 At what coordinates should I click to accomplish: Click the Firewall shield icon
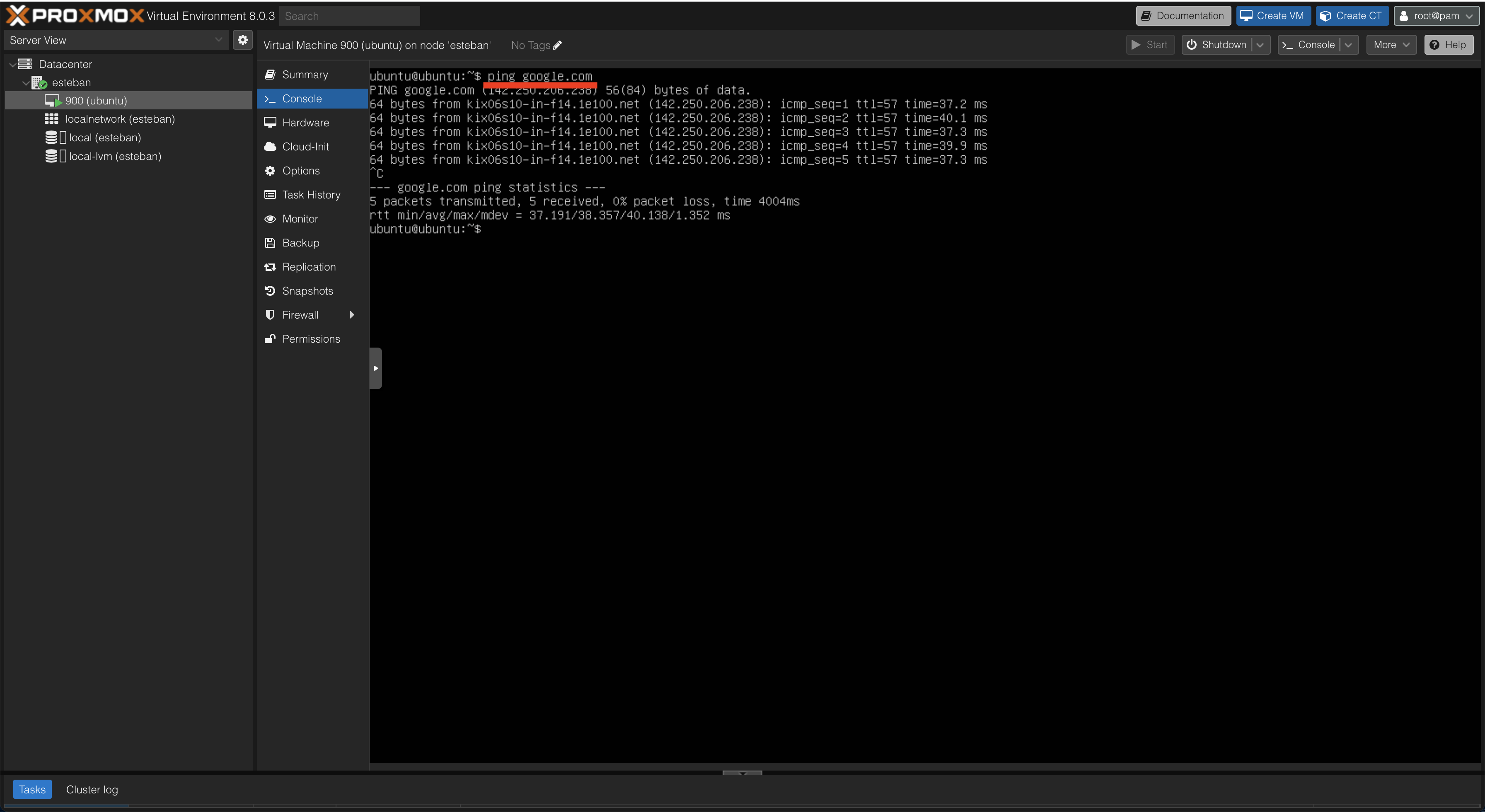coord(270,315)
